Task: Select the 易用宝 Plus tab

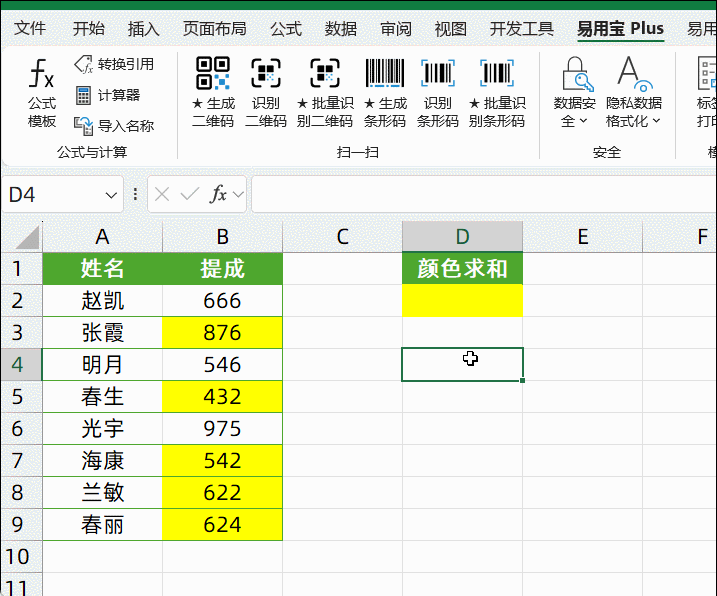Action: click(620, 28)
